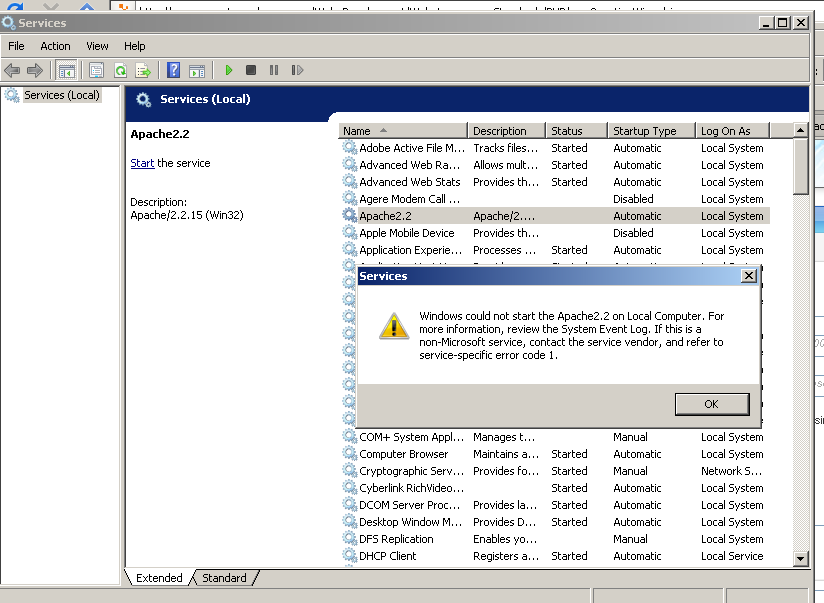Image resolution: width=824 pixels, height=603 pixels.
Task: Click the Pause Service toolbar icon
Action: [x=273, y=70]
